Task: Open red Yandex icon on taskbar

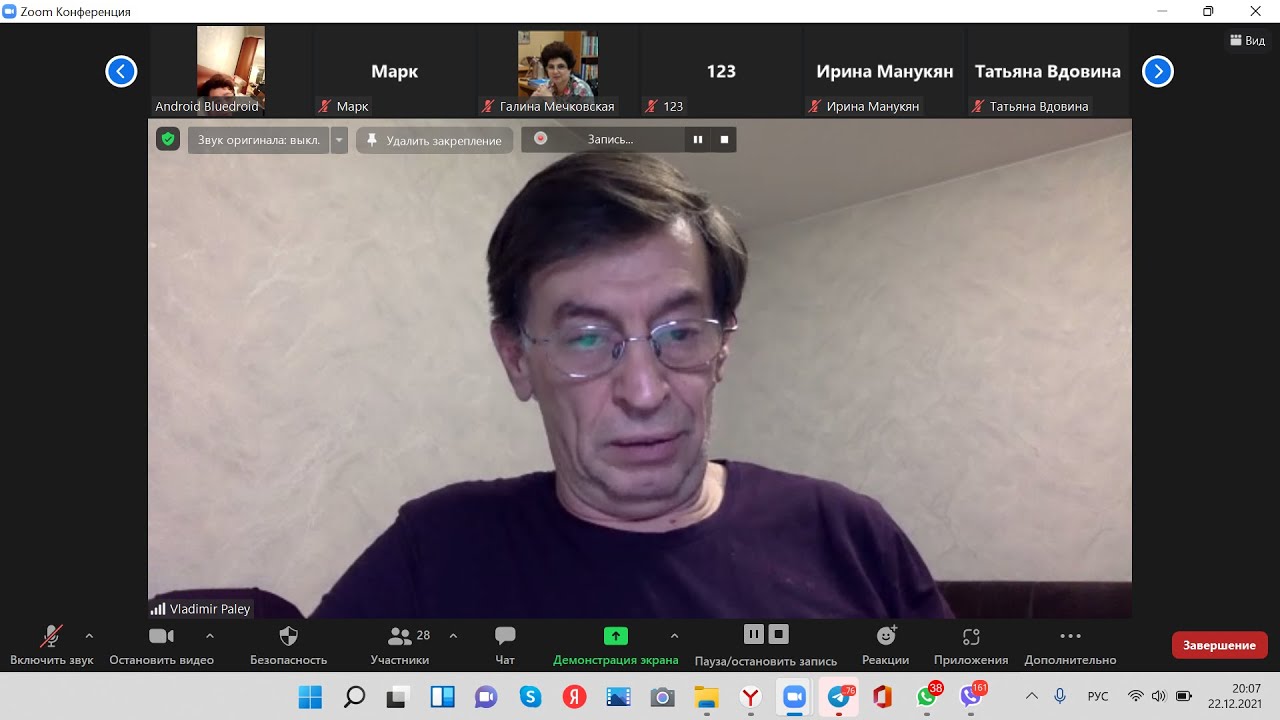Action: (574, 697)
